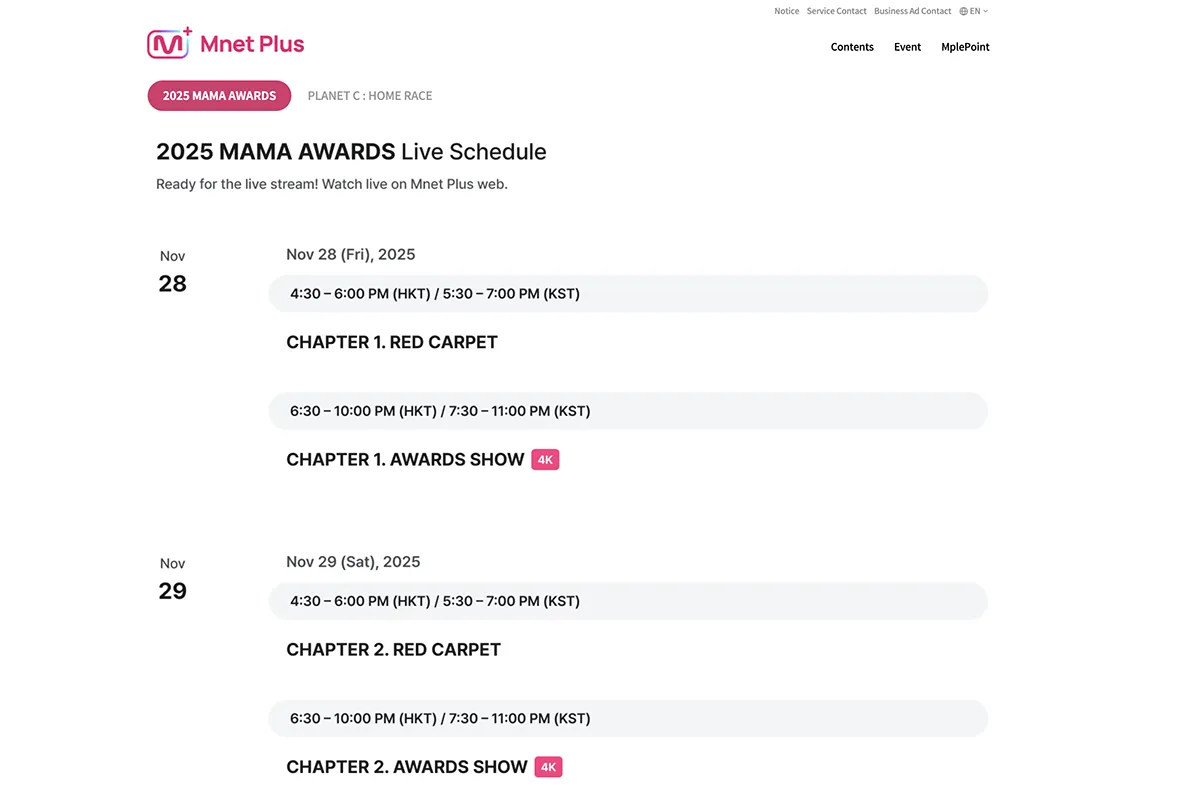Open the Notice page
The height and width of the screenshot is (800, 1200).
(x=786, y=11)
